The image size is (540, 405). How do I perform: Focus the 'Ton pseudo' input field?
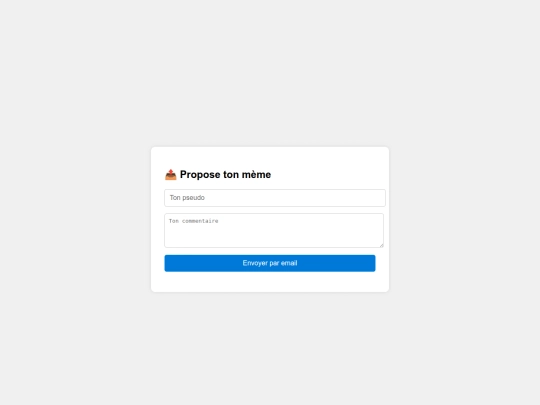pyautogui.click(x=275, y=198)
